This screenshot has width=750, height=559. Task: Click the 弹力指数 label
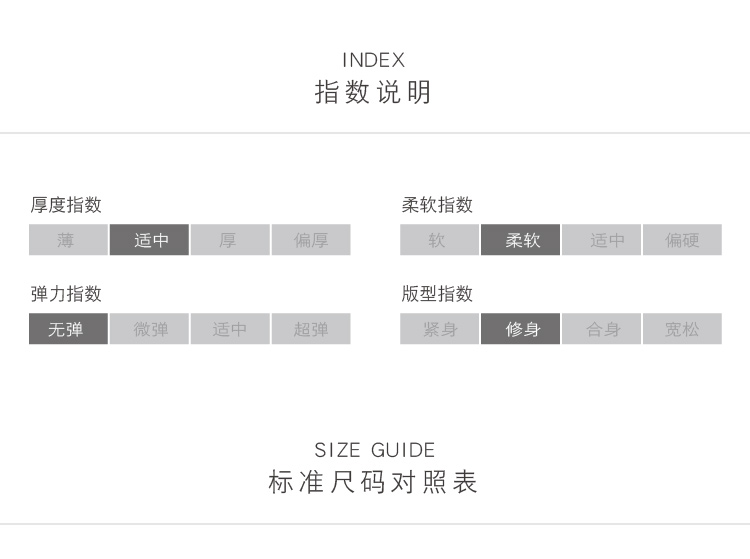click(x=66, y=294)
